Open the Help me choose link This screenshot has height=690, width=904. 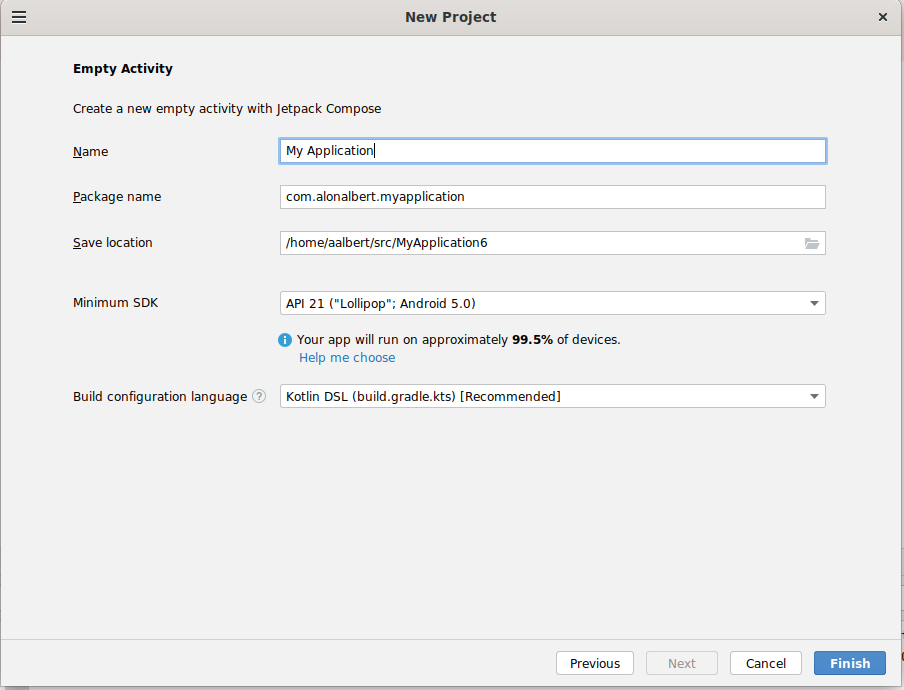tap(347, 358)
